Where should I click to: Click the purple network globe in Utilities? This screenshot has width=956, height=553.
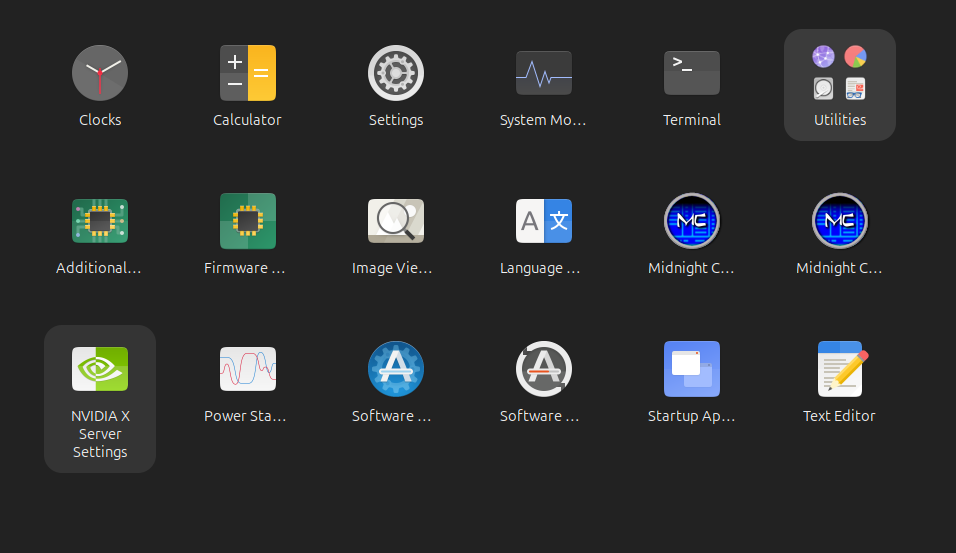click(x=824, y=57)
